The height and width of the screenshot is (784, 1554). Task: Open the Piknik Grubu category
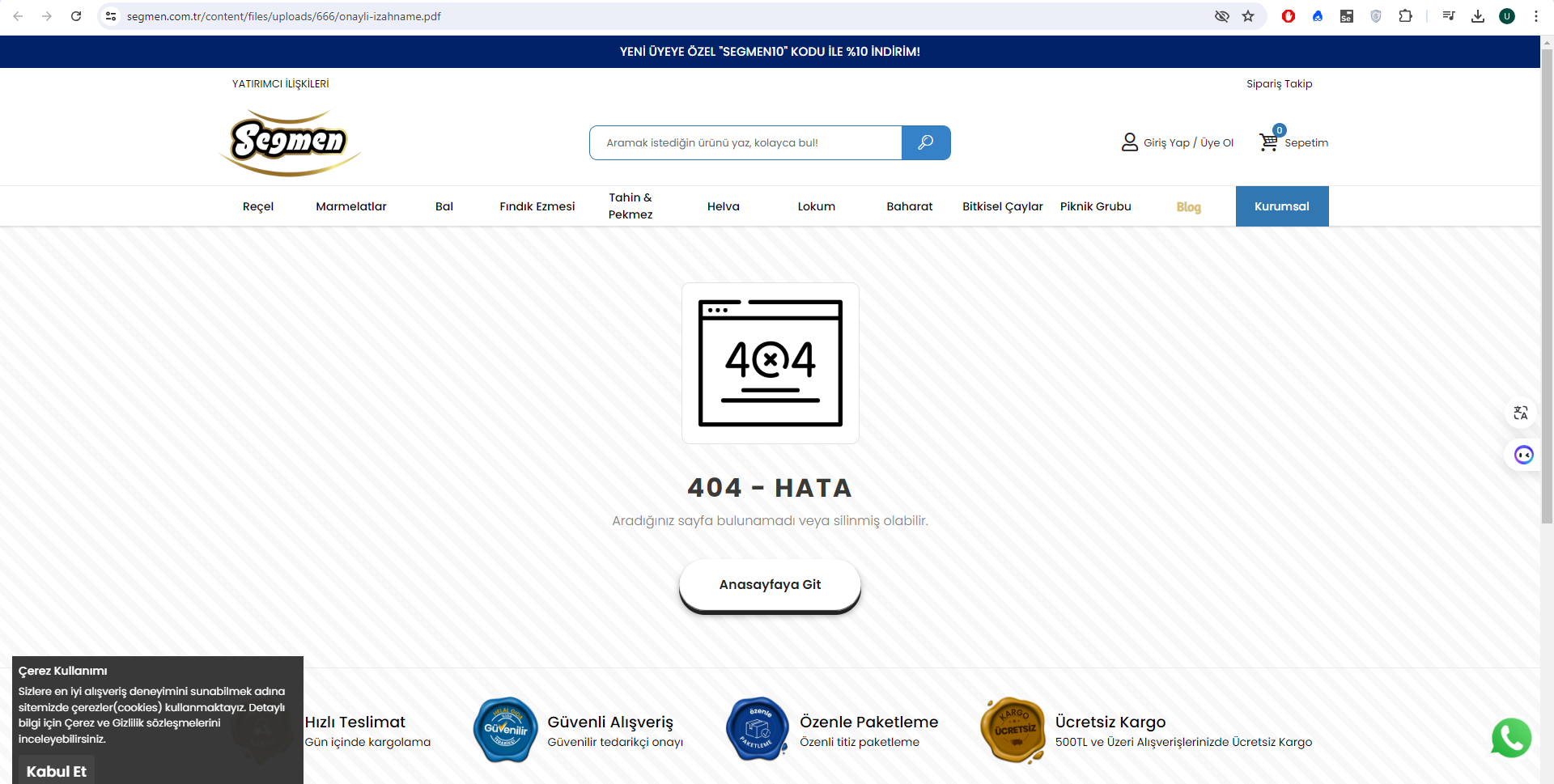pyautogui.click(x=1096, y=206)
